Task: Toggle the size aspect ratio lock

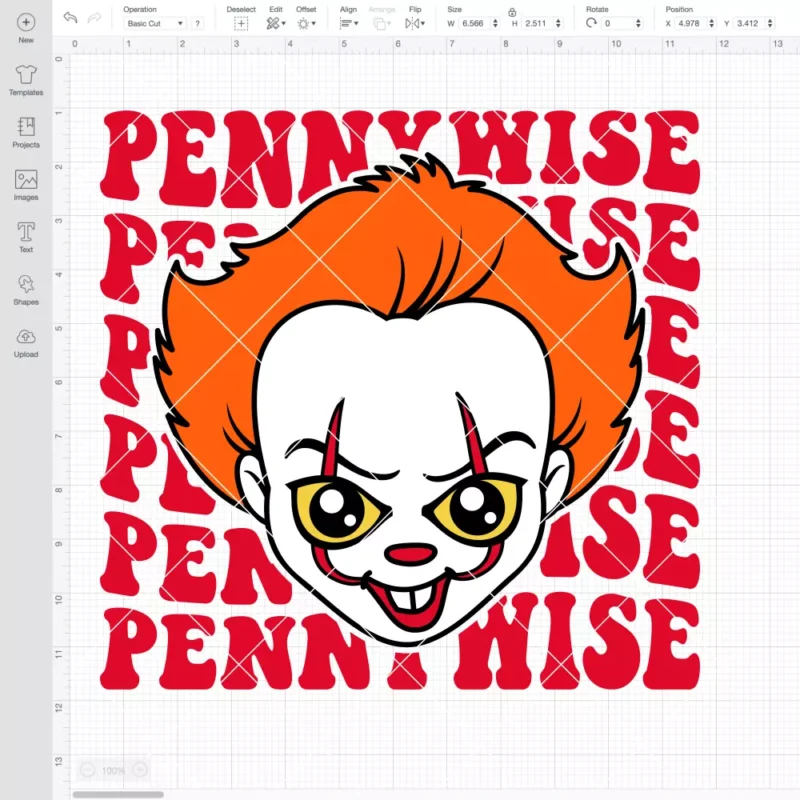Action: click(x=512, y=13)
